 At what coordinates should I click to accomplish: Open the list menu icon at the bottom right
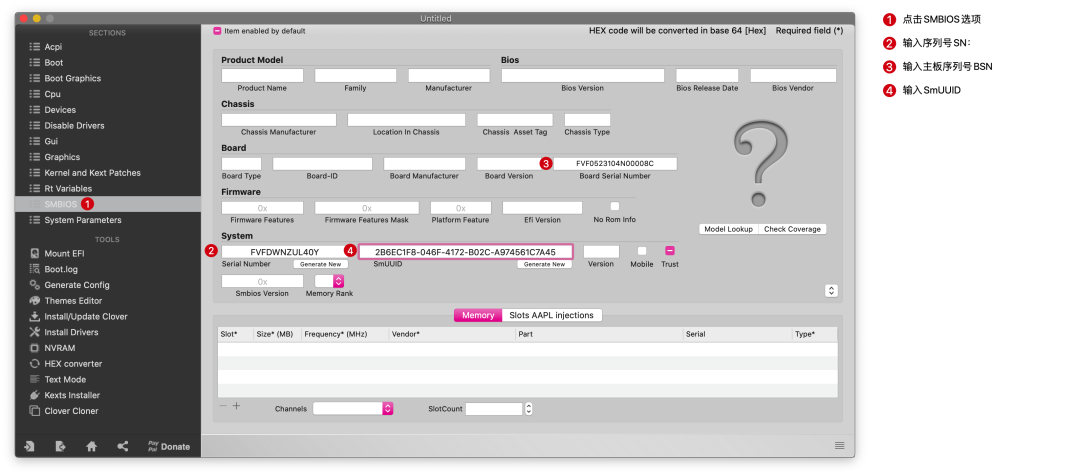pos(840,445)
